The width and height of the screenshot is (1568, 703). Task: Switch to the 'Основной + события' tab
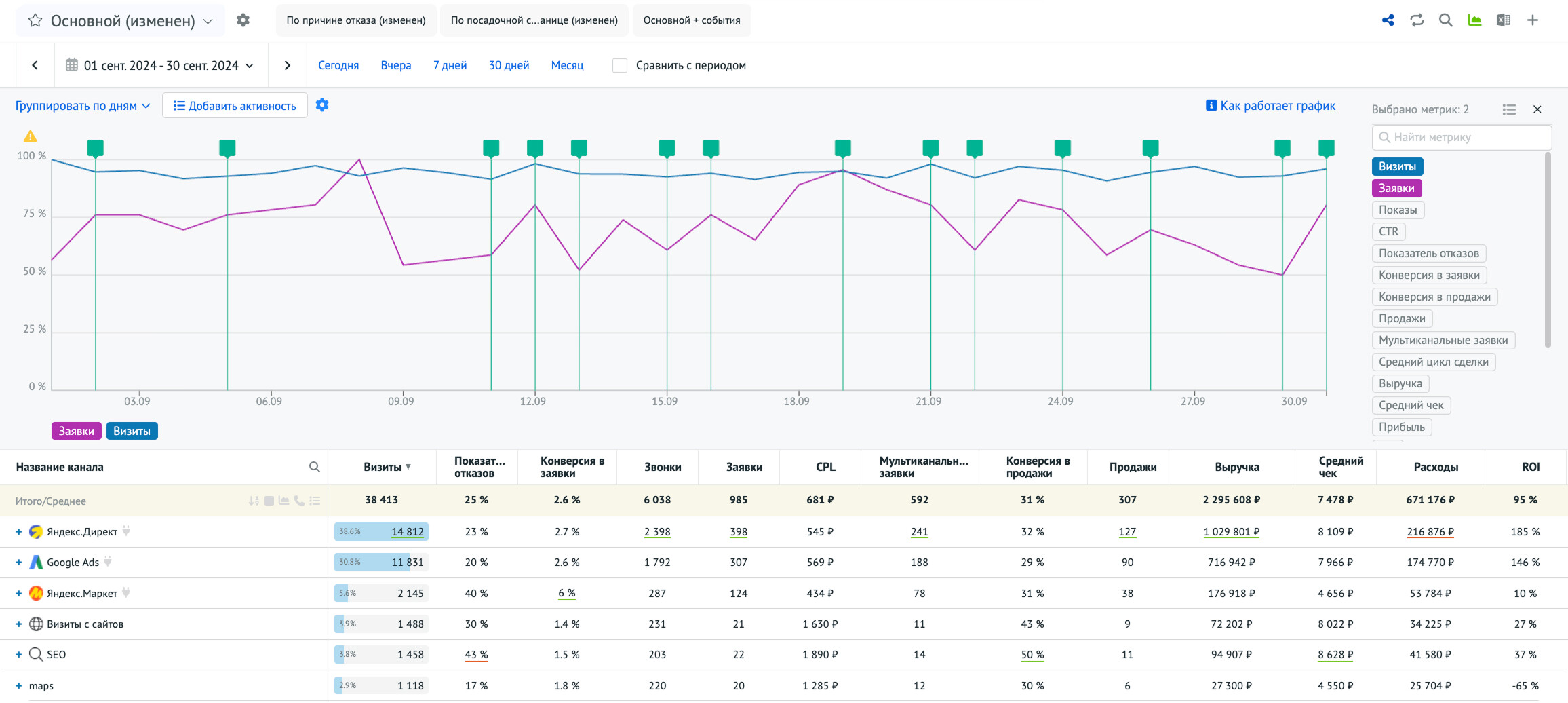pos(691,20)
